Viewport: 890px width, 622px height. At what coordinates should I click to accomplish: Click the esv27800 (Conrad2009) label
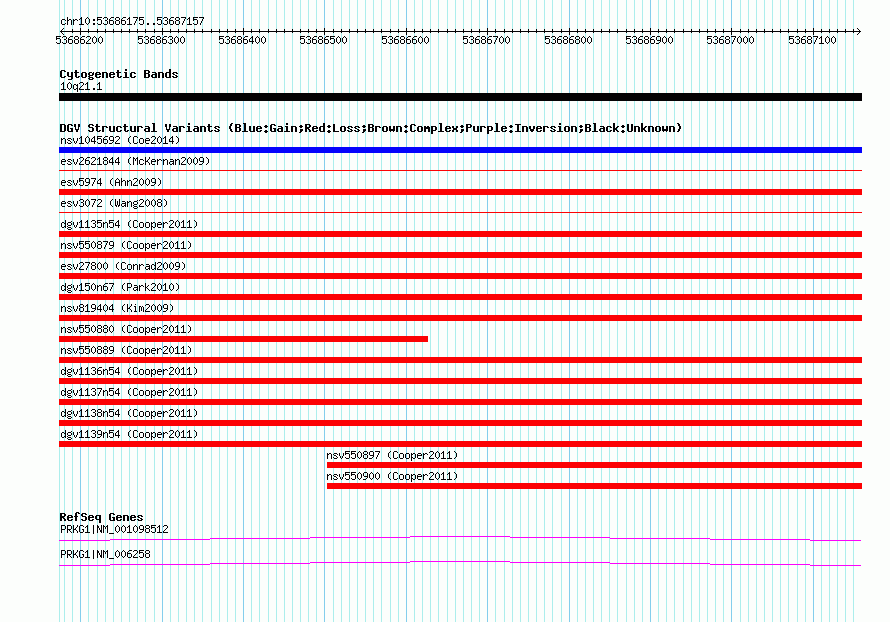click(123, 266)
